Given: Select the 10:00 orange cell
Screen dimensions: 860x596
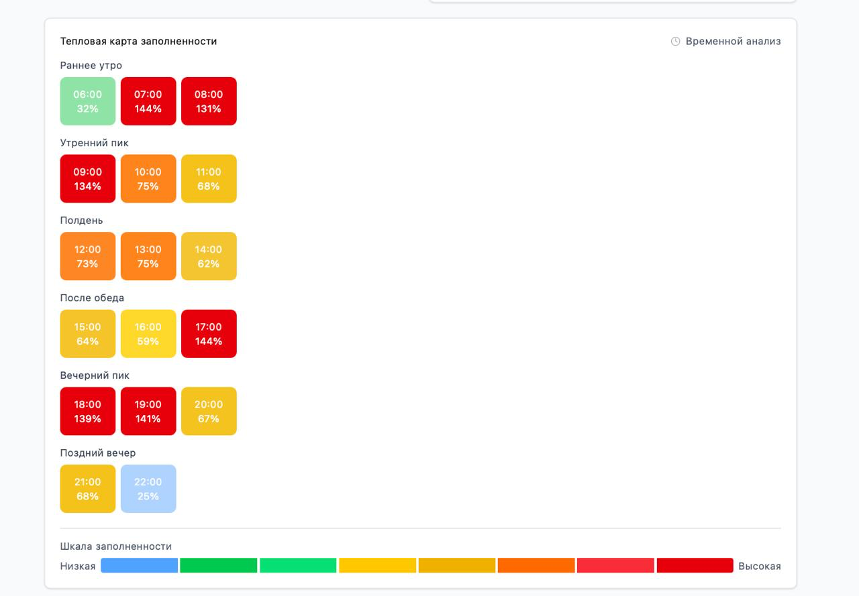Looking at the screenshot, I should [x=148, y=179].
